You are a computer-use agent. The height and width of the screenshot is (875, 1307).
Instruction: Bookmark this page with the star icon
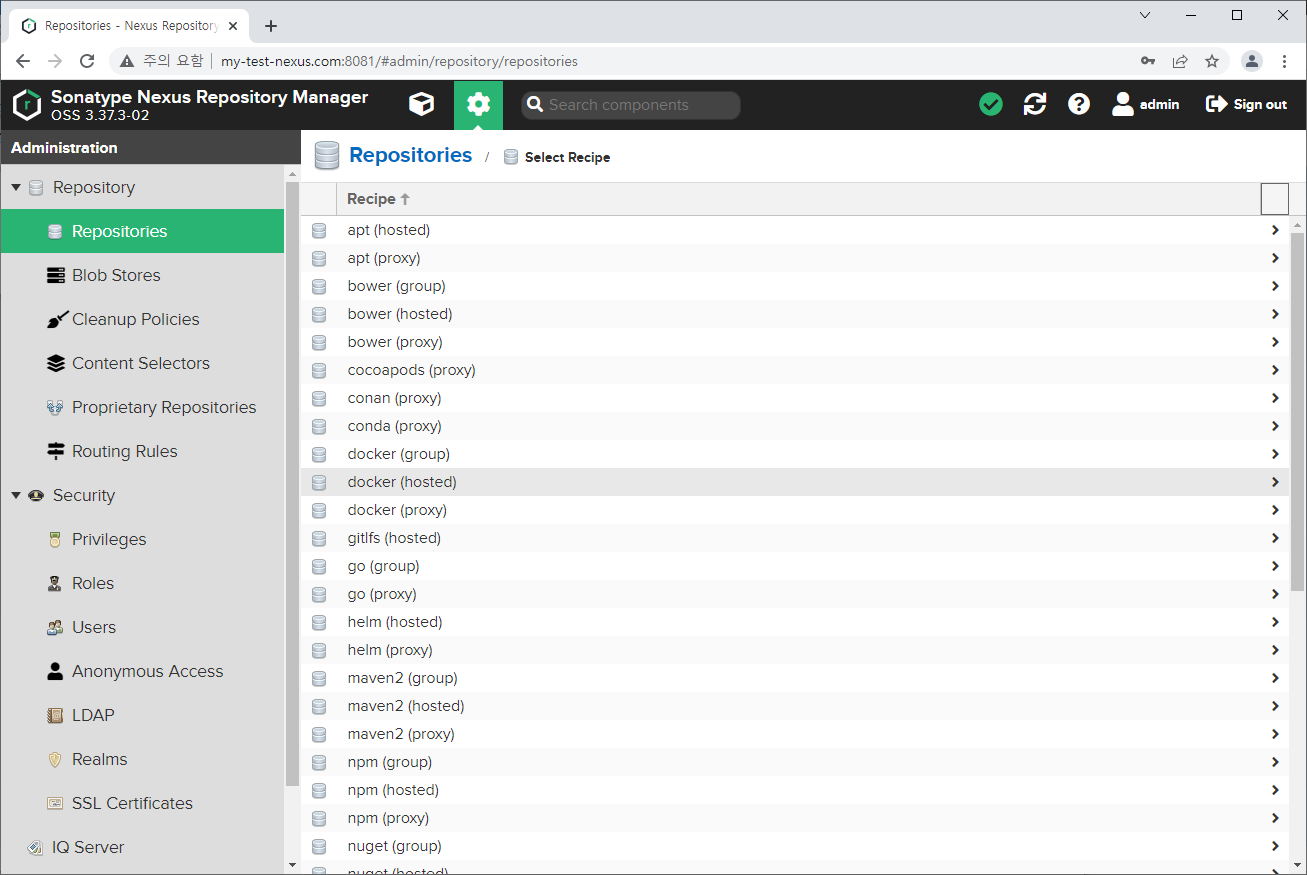coord(1212,61)
